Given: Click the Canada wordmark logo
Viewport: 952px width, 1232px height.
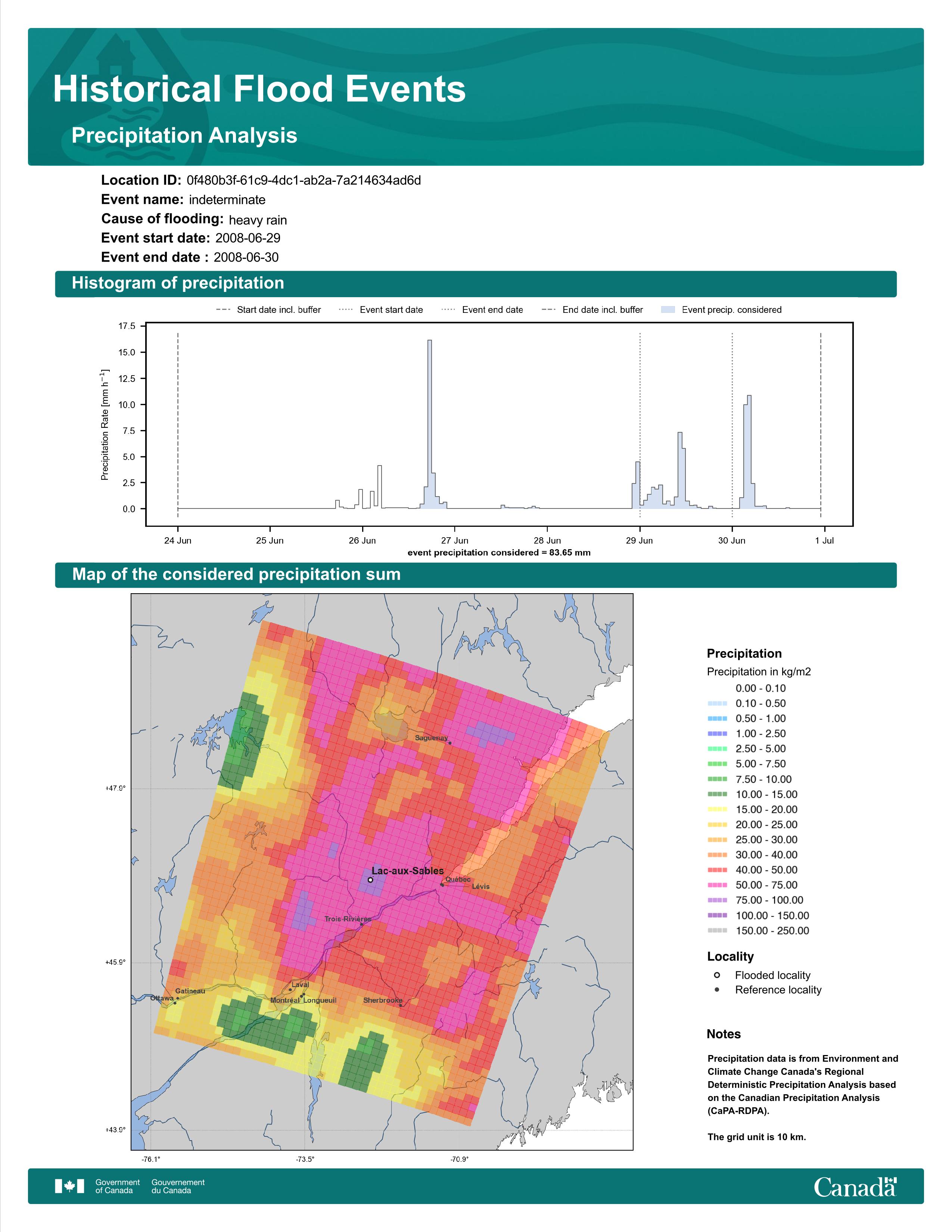Looking at the screenshot, I should click(x=855, y=1186).
